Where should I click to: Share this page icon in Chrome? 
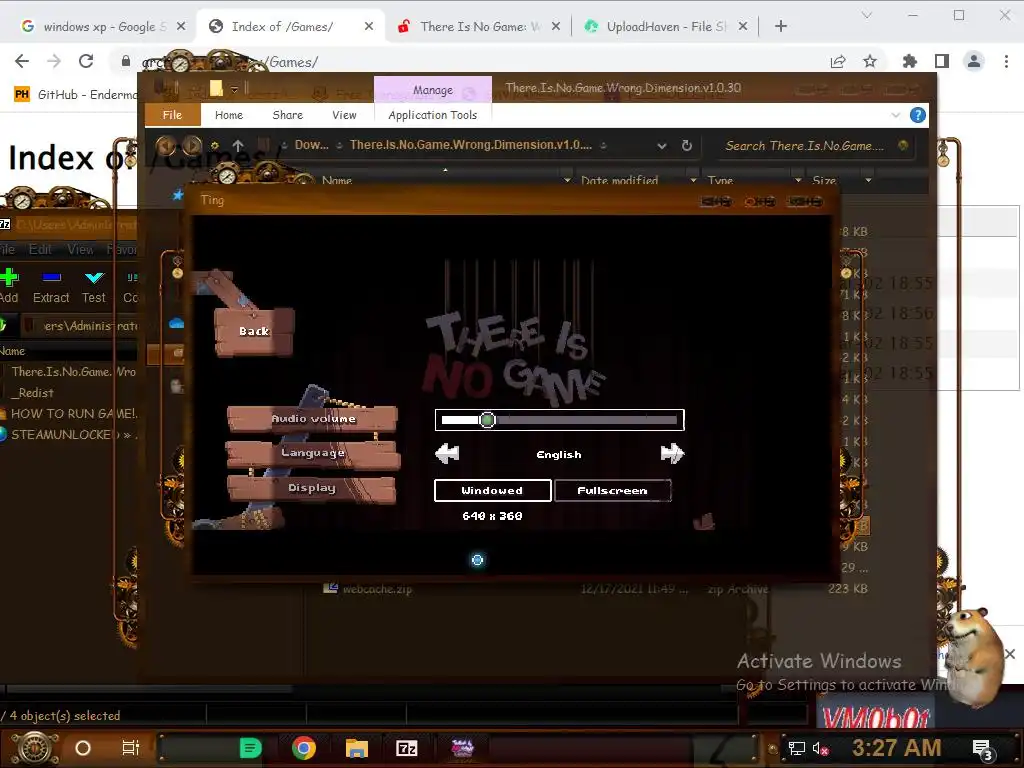[x=838, y=61]
